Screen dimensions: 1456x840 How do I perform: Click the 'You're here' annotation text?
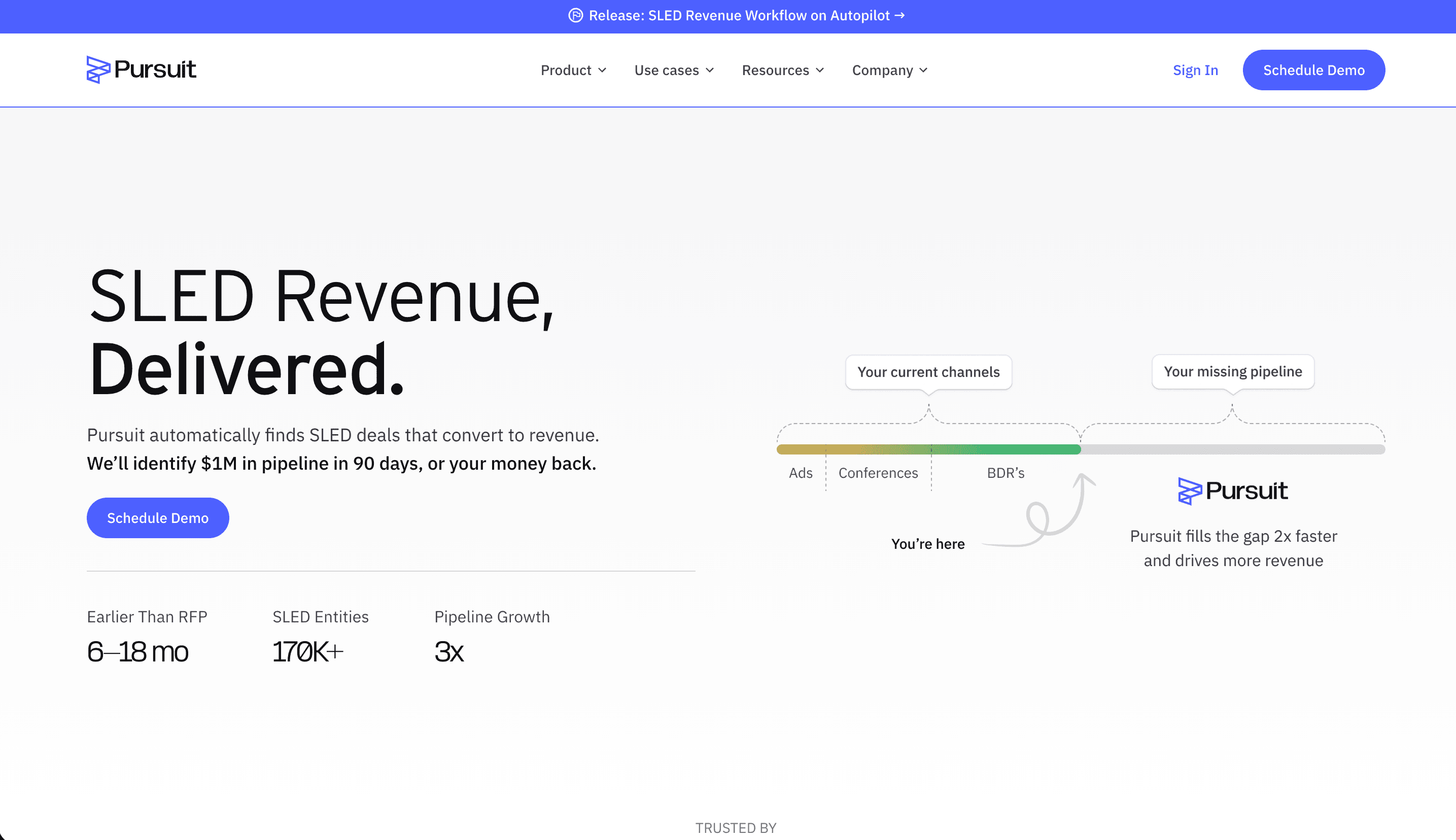[927, 544]
